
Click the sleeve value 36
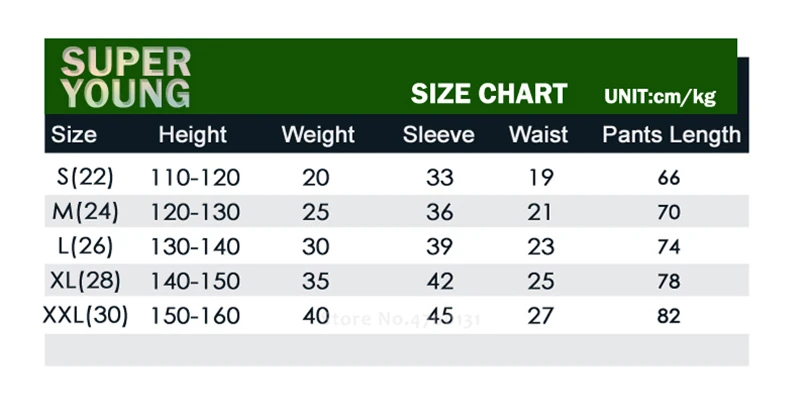tap(439, 213)
